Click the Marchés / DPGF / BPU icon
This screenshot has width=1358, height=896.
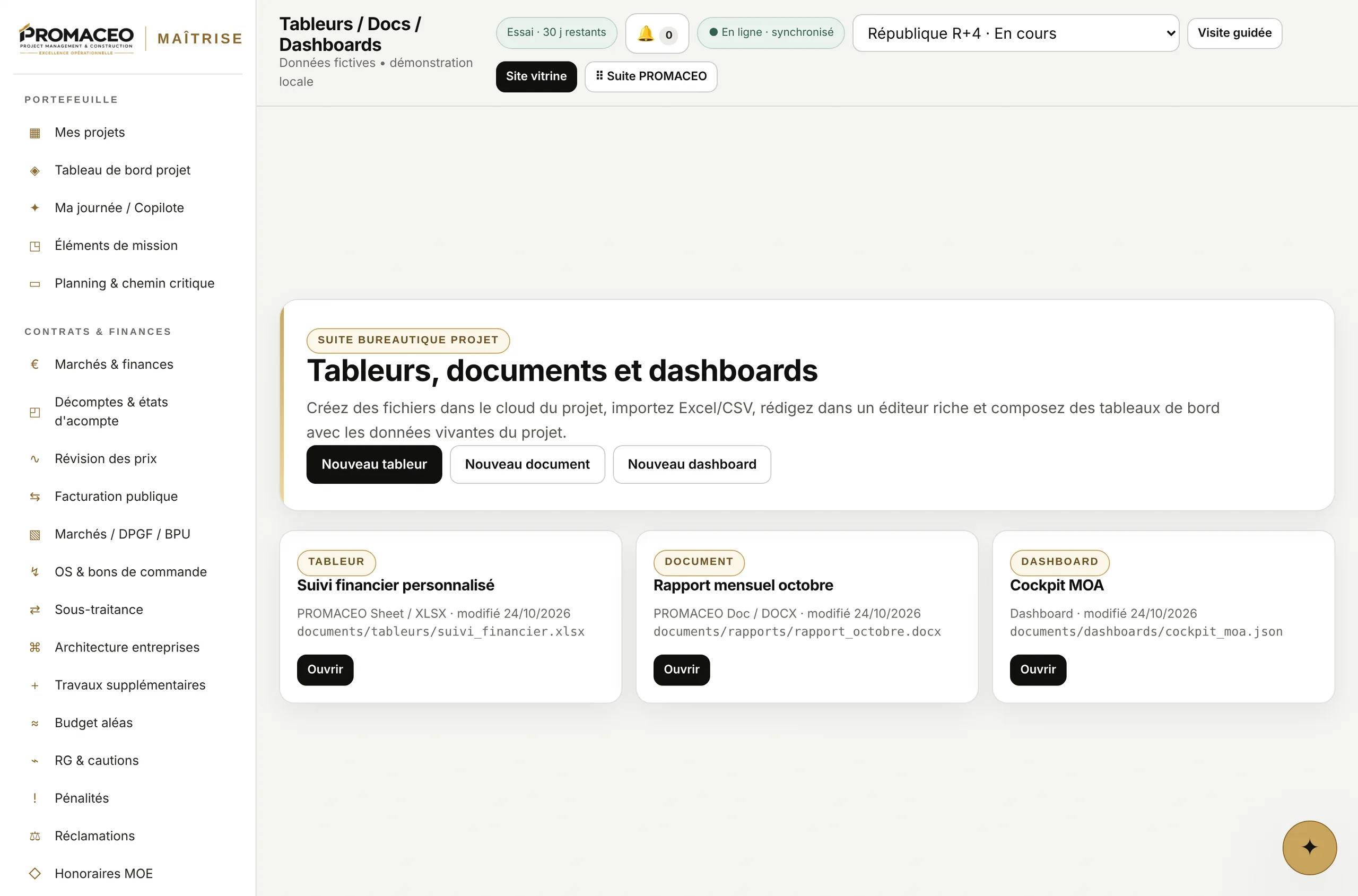[35, 534]
